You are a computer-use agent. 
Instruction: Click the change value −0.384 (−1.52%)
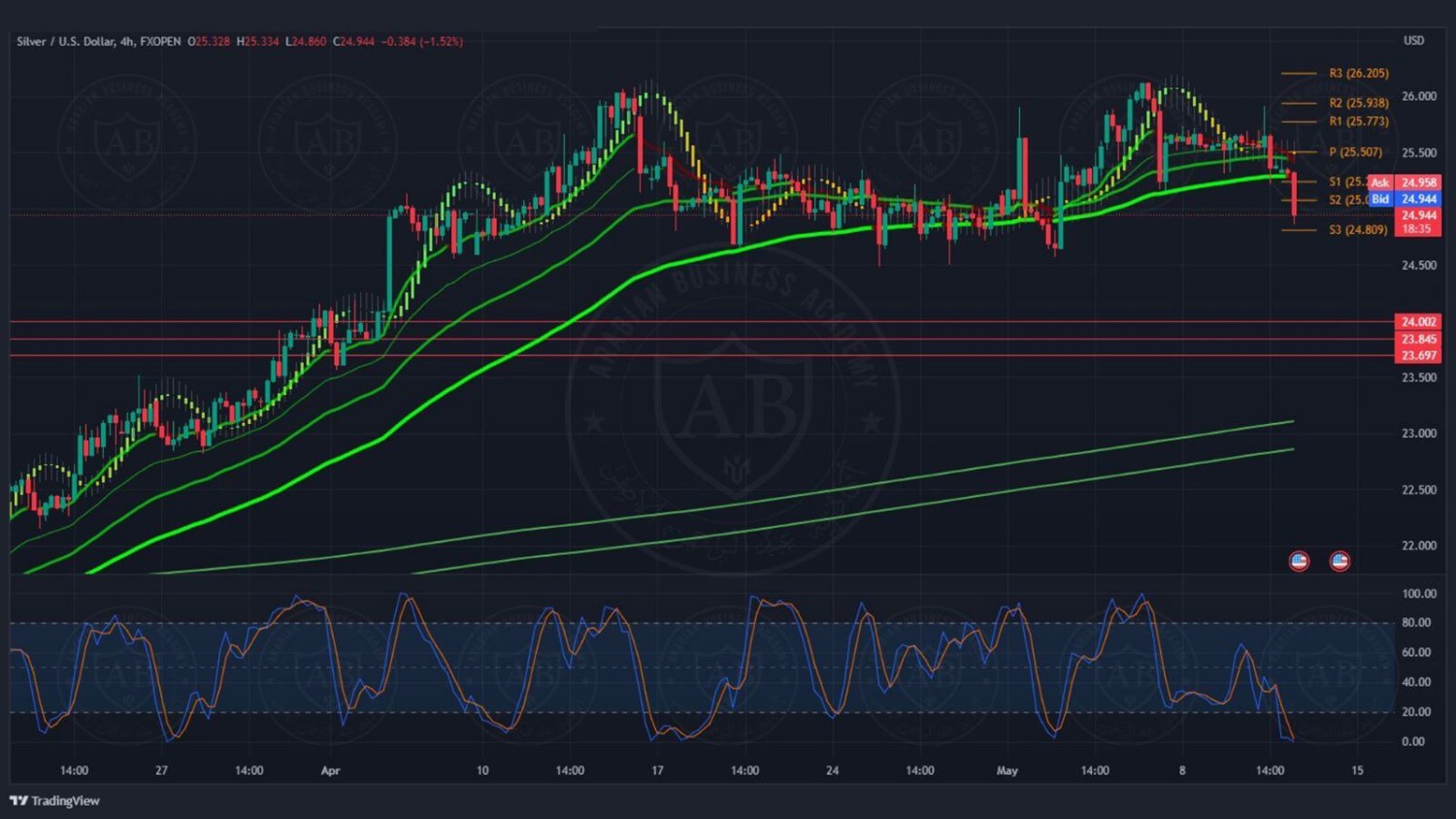(422, 42)
